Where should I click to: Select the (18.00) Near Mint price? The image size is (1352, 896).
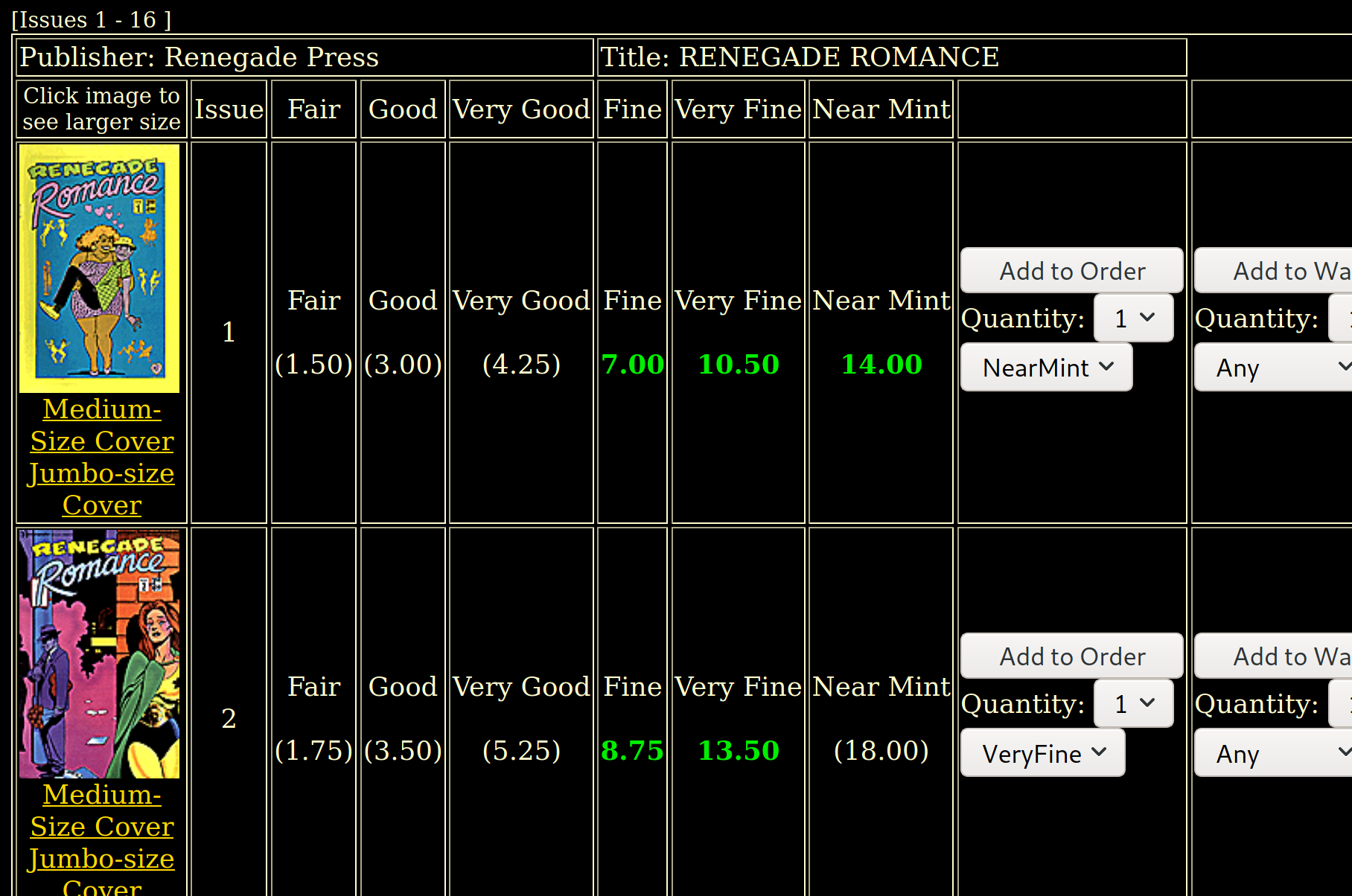coord(881,750)
